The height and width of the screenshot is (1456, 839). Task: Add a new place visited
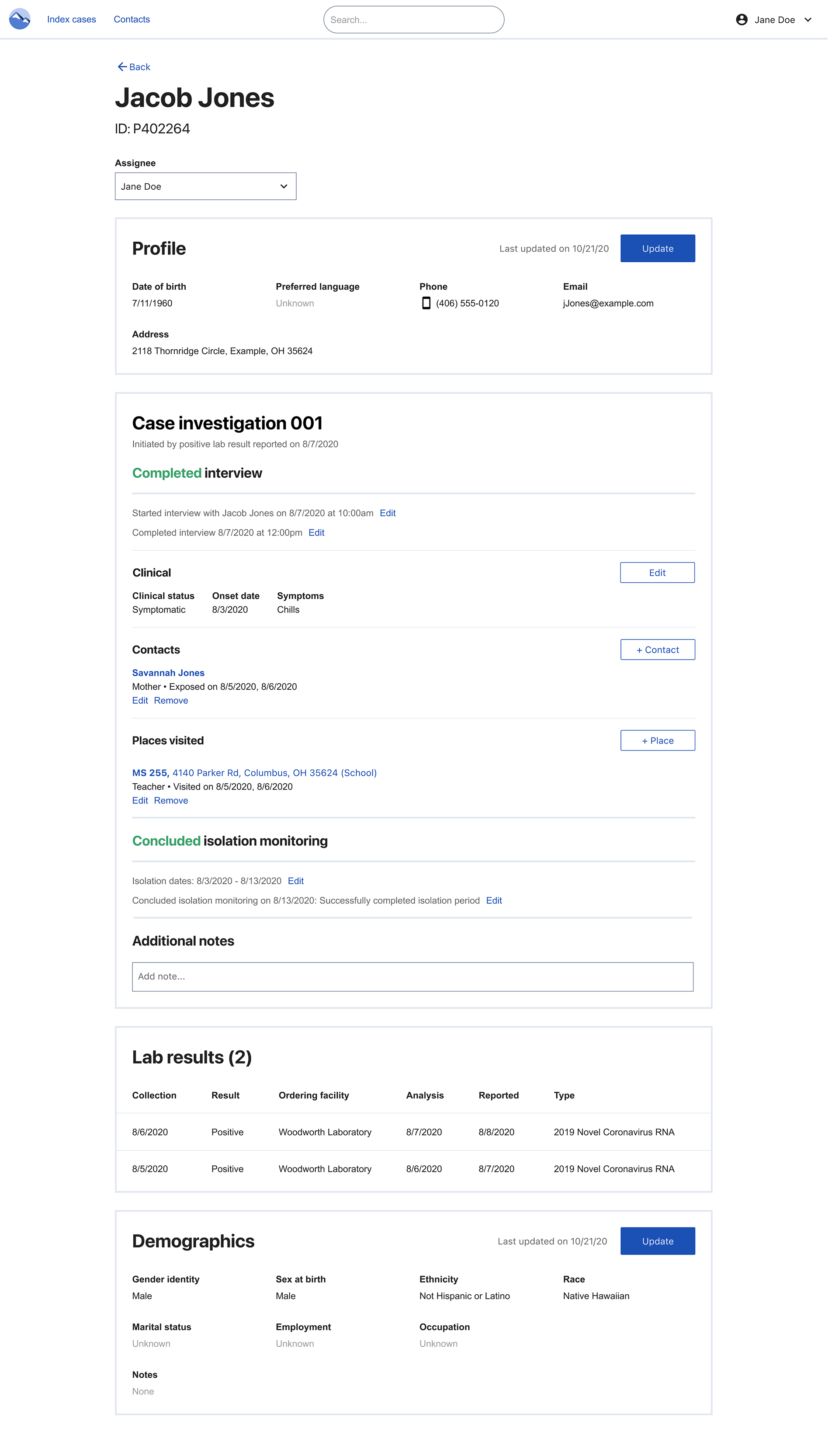click(x=657, y=741)
